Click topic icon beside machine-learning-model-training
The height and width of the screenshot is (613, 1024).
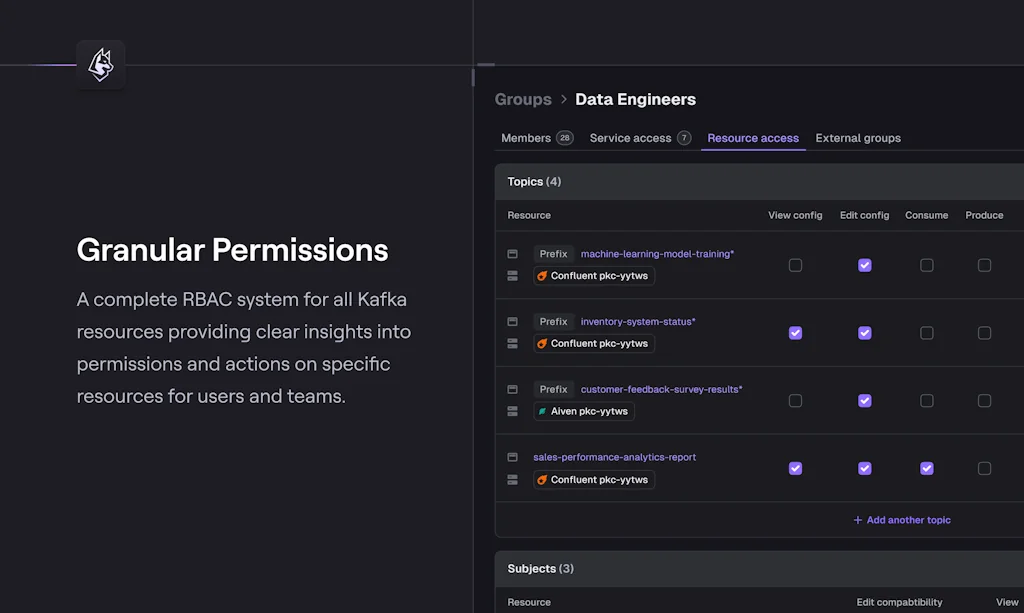[512, 254]
